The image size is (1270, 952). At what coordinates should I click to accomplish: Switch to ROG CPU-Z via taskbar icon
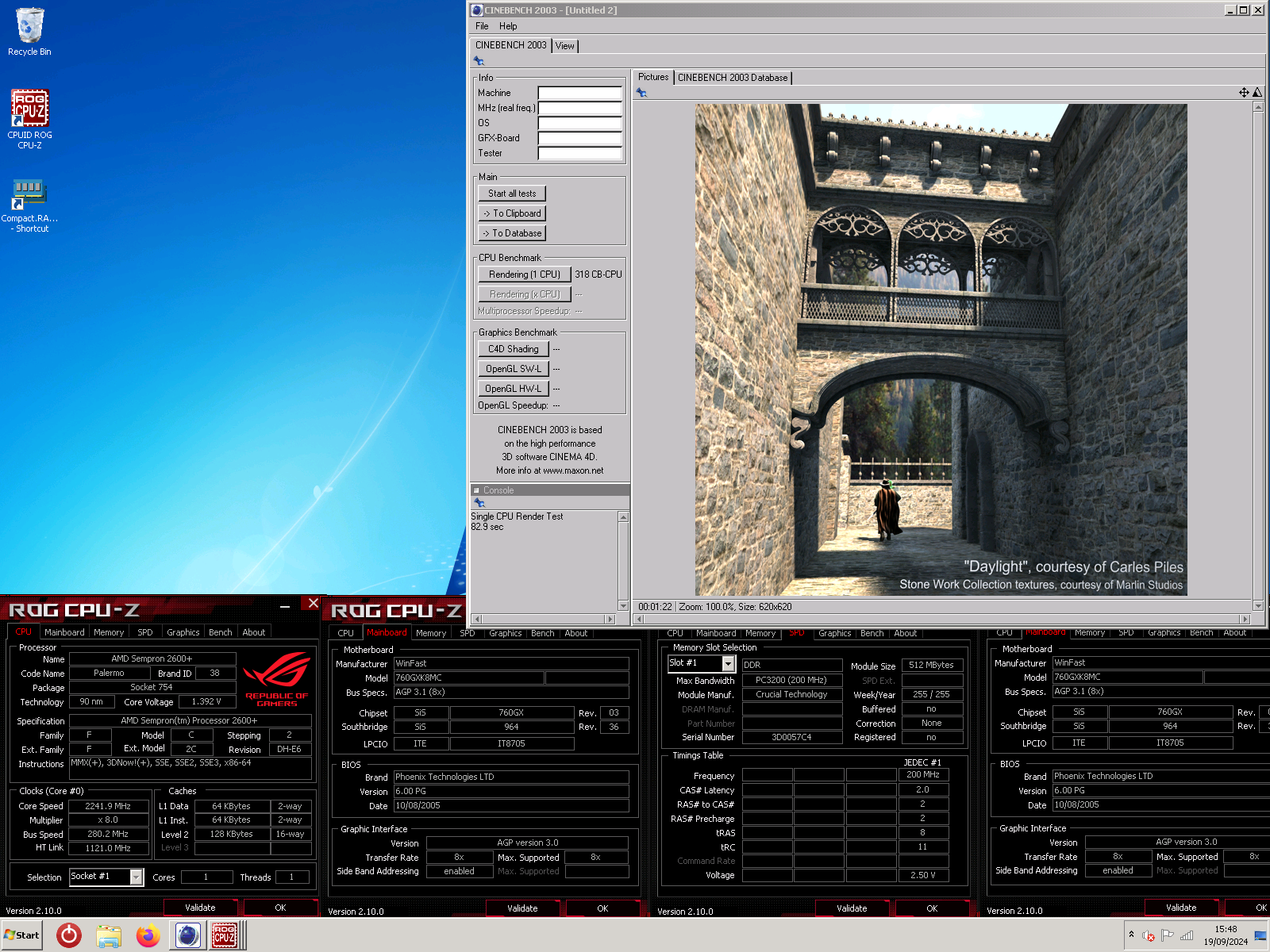(x=225, y=935)
